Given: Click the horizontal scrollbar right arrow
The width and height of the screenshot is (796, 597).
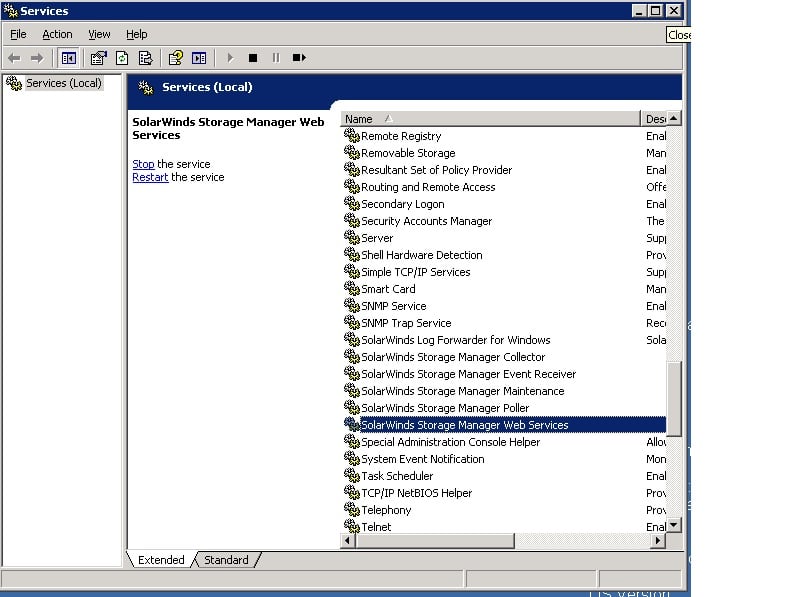Looking at the screenshot, I should point(658,541).
